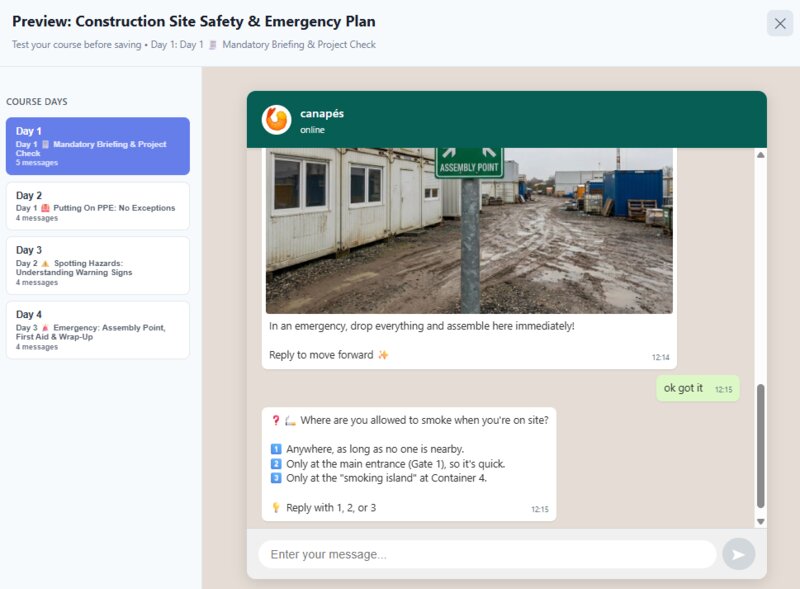The image size is (800, 589).
Task: Click the red question mark icon
Action: click(x=276, y=421)
